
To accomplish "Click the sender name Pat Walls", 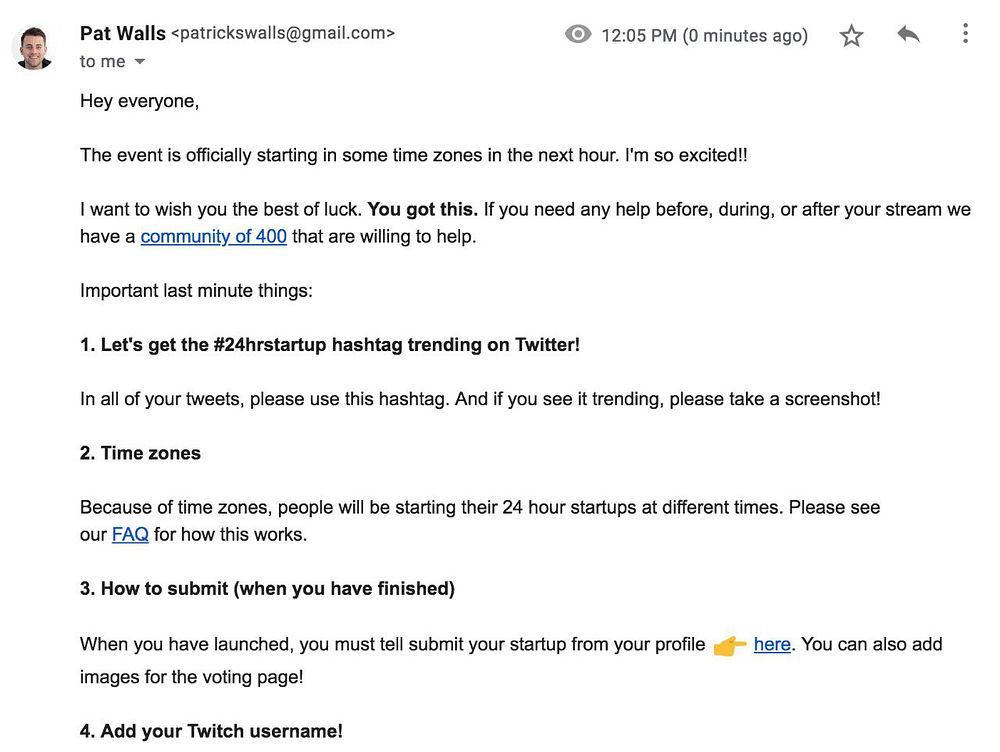I will 122,33.
